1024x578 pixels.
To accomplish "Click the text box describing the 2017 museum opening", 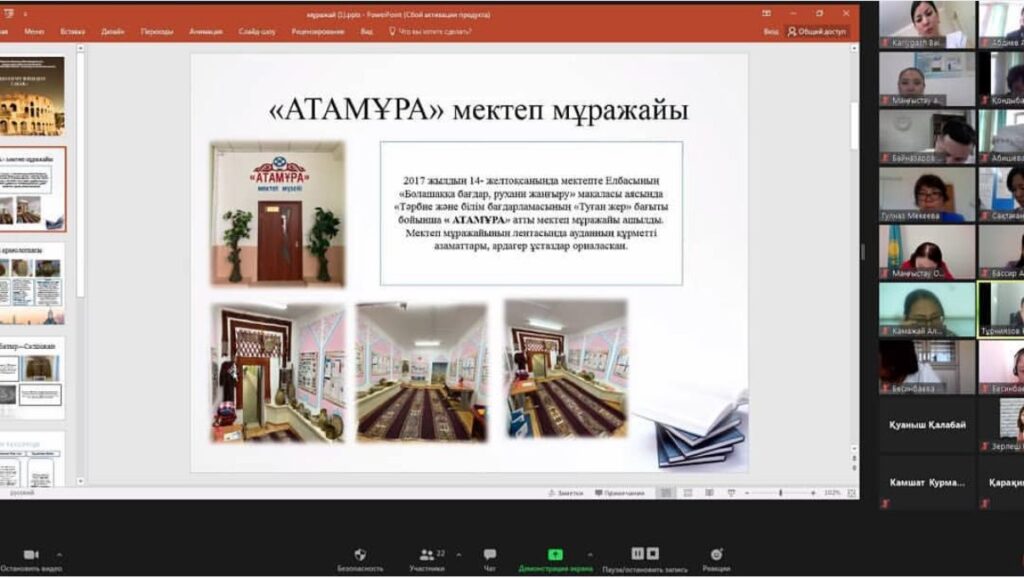I will [531, 213].
